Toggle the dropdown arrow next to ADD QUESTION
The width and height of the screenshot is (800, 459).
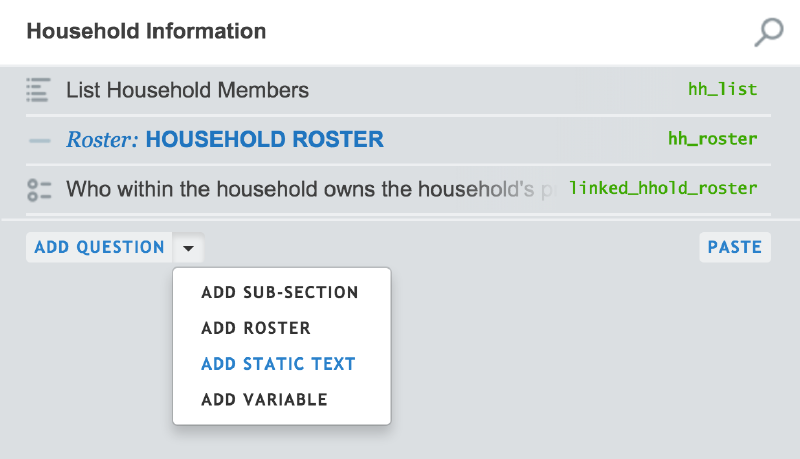point(189,248)
